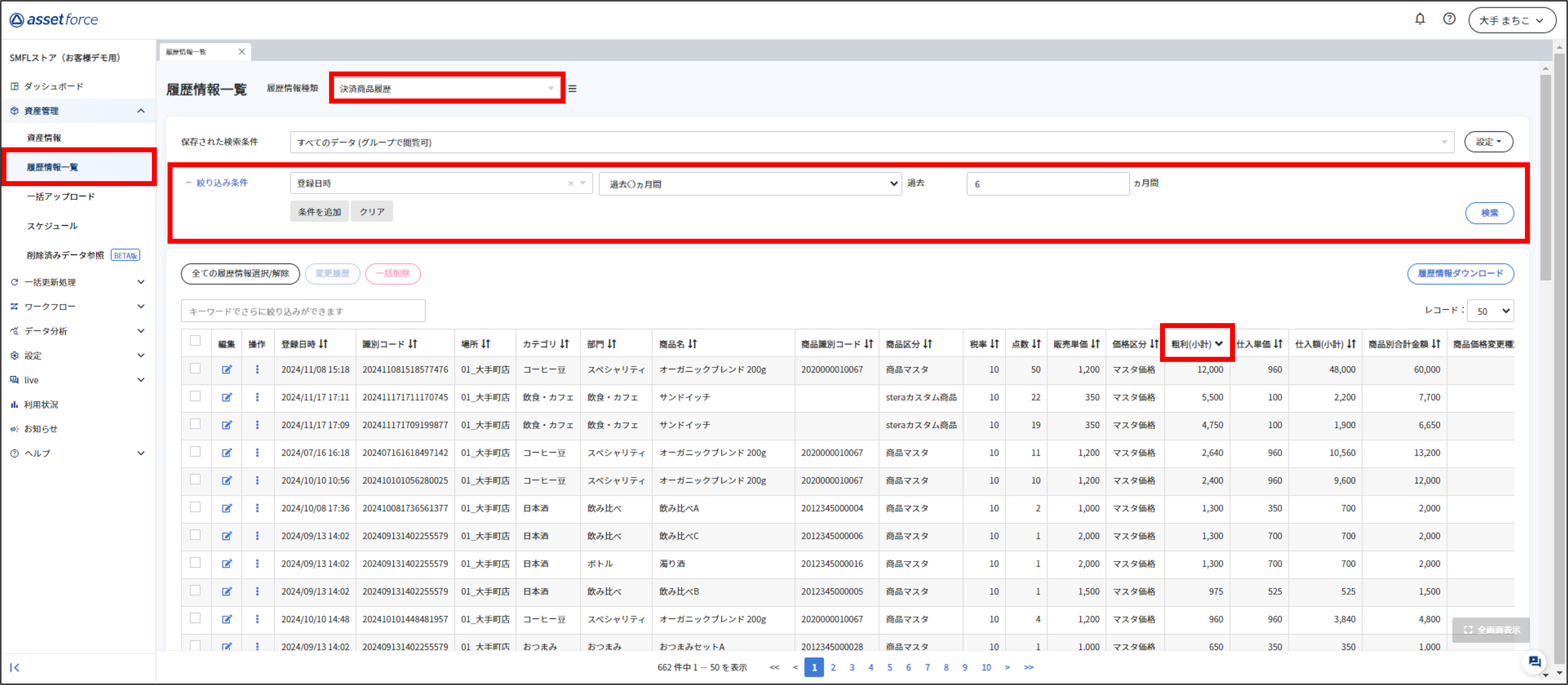Viewport: 1568px width, 685px height.
Task: Sort by the 登録日時 column sort icon
Action: click(x=324, y=344)
